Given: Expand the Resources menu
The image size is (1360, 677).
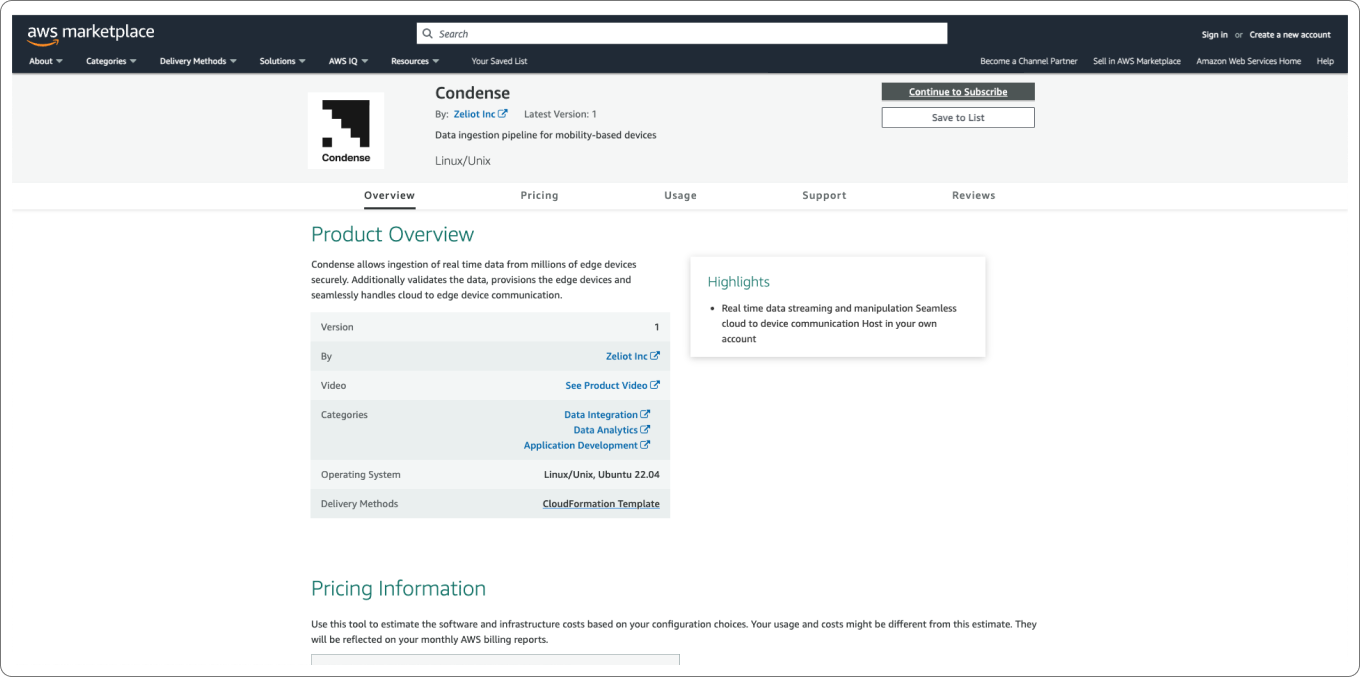Looking at the screenshot, I should pos(415,61).
